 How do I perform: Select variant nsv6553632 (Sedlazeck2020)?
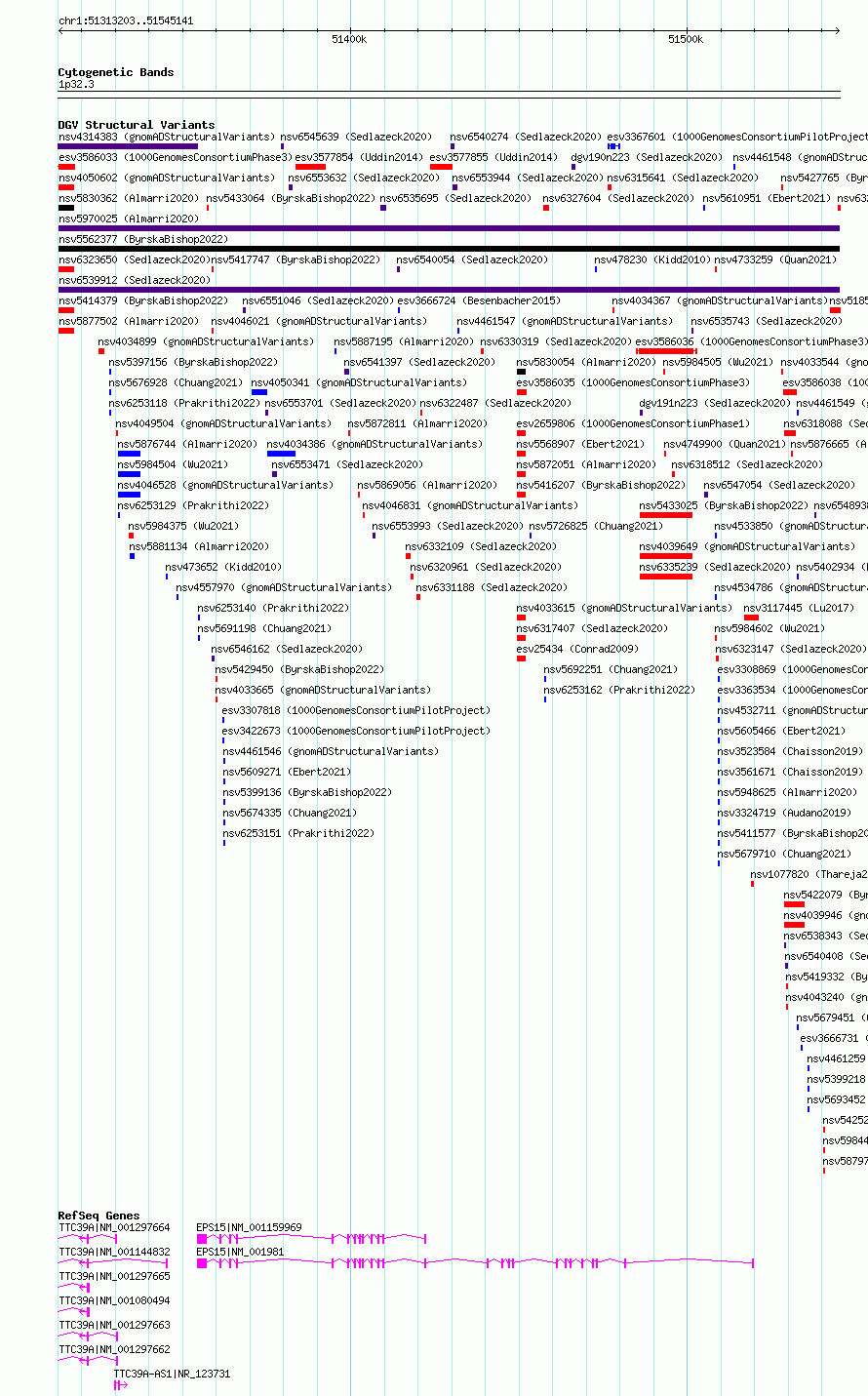tap(364, 178)
